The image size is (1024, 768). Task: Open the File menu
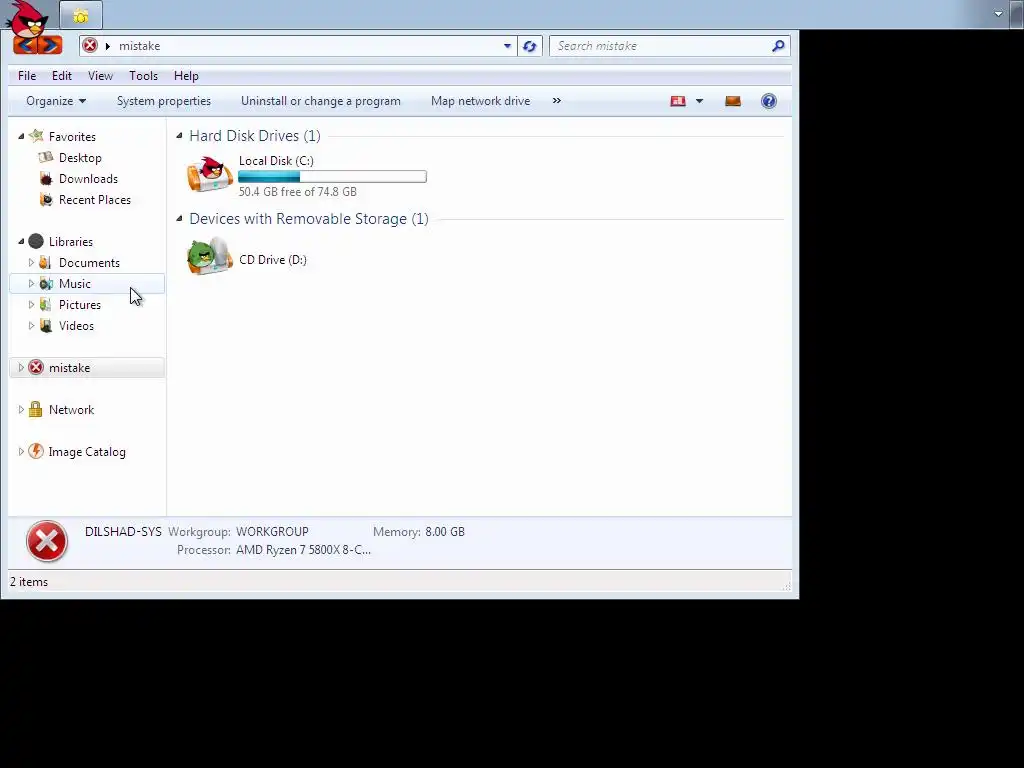tap(27, 76)
